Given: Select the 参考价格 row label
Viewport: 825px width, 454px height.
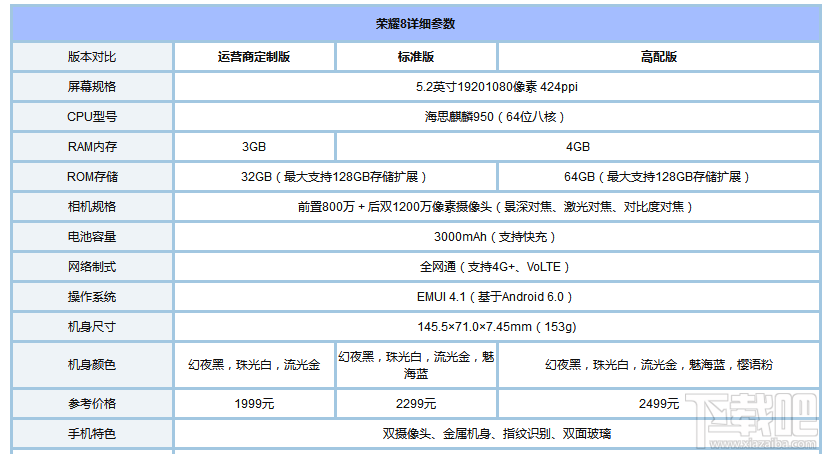Looking at the screenshot, I should (x=92, y=404).
